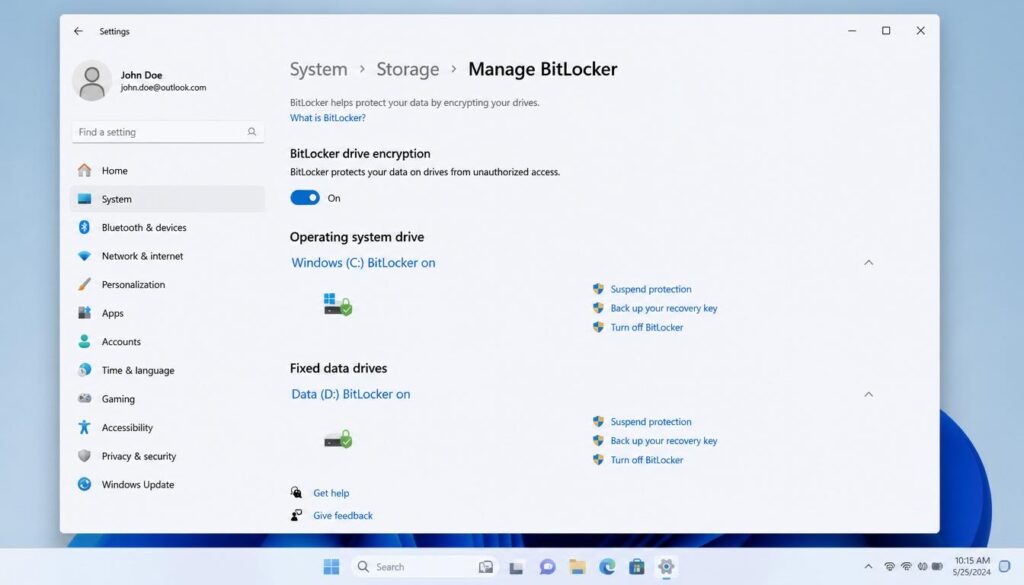Back up recovery key for Data (D:)
1024x585 pixels.
(664, 441)
